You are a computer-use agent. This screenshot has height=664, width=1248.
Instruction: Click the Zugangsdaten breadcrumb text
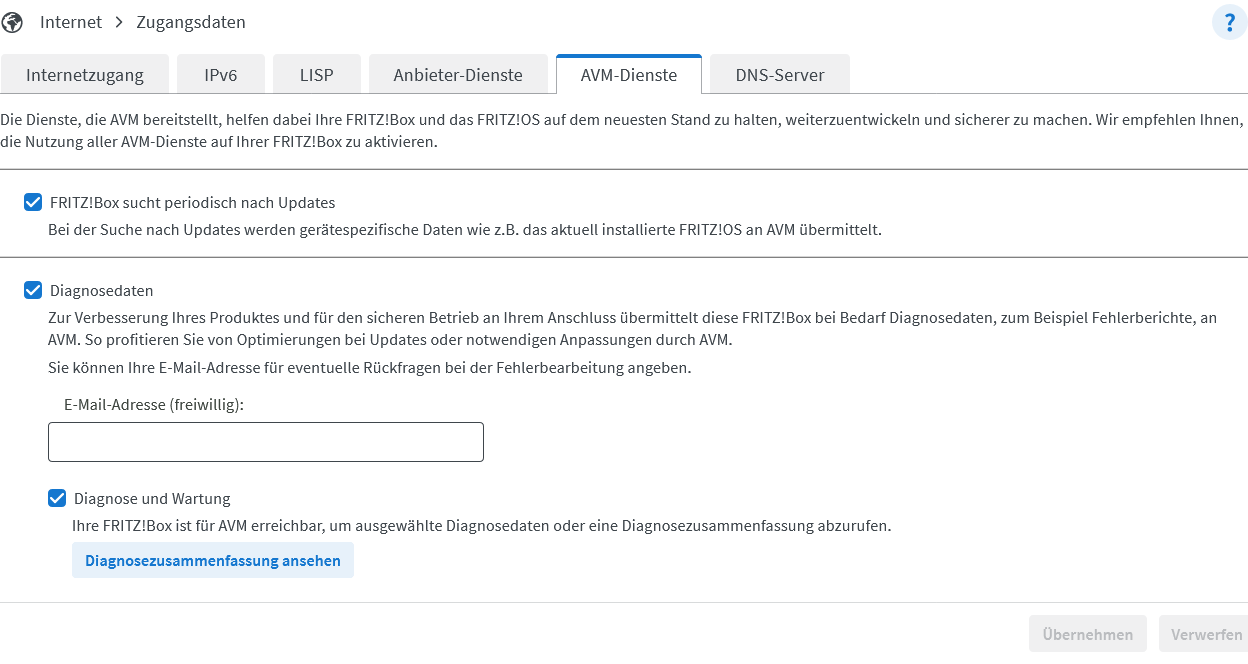tap(189, 22)
